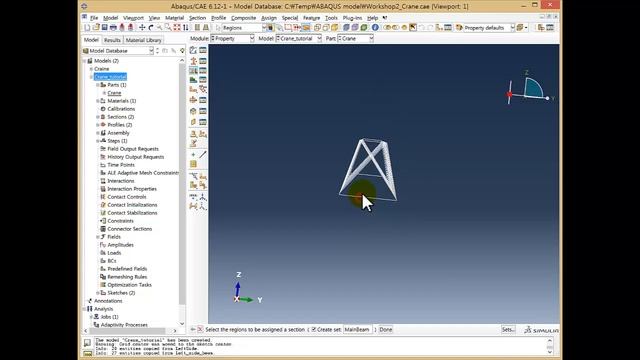Open the Plug-ins menu
The image size is (640, 360).
point(352,18)
